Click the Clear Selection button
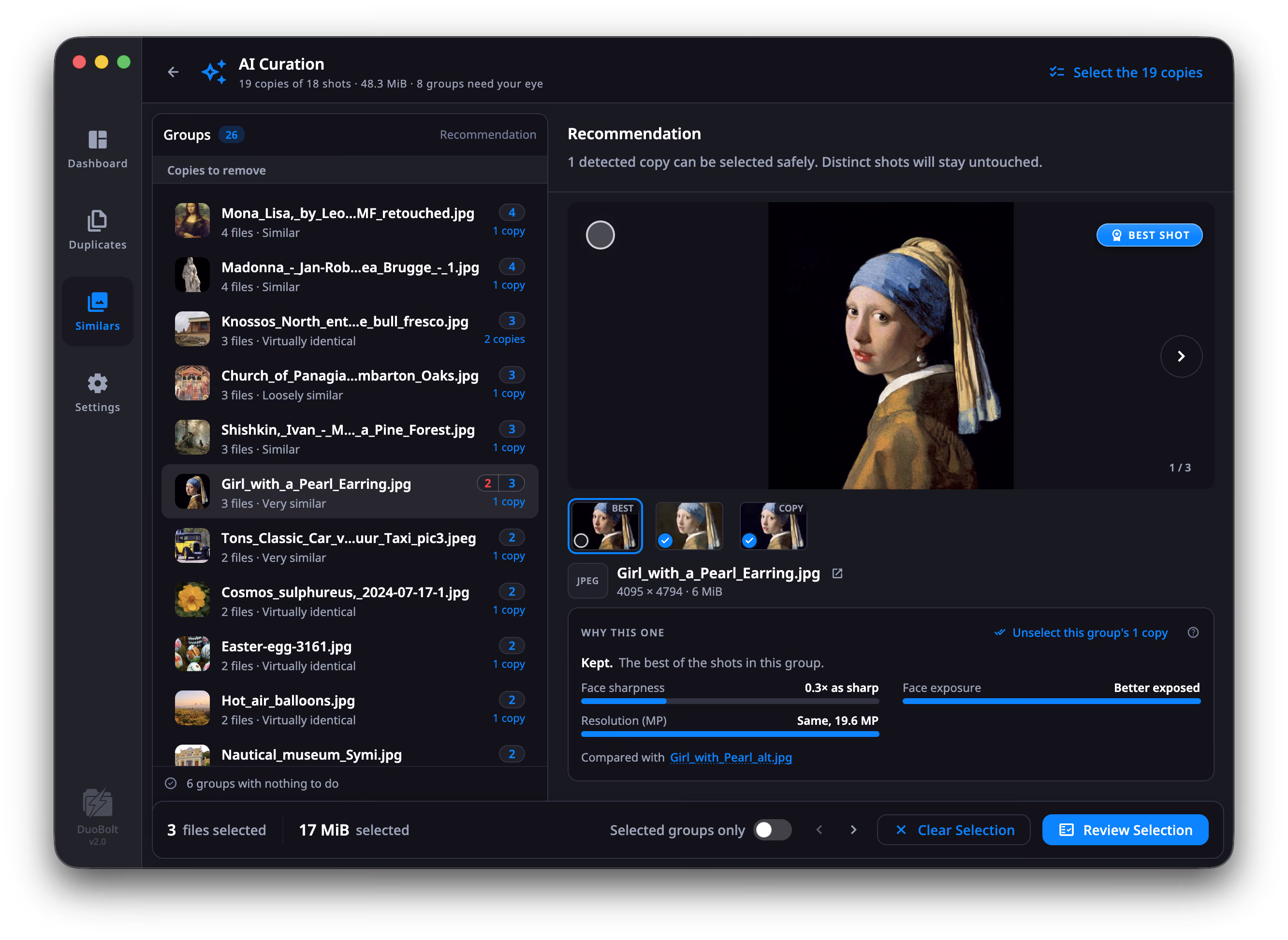This screenshot has width=1288, height=940. (953, 830)
